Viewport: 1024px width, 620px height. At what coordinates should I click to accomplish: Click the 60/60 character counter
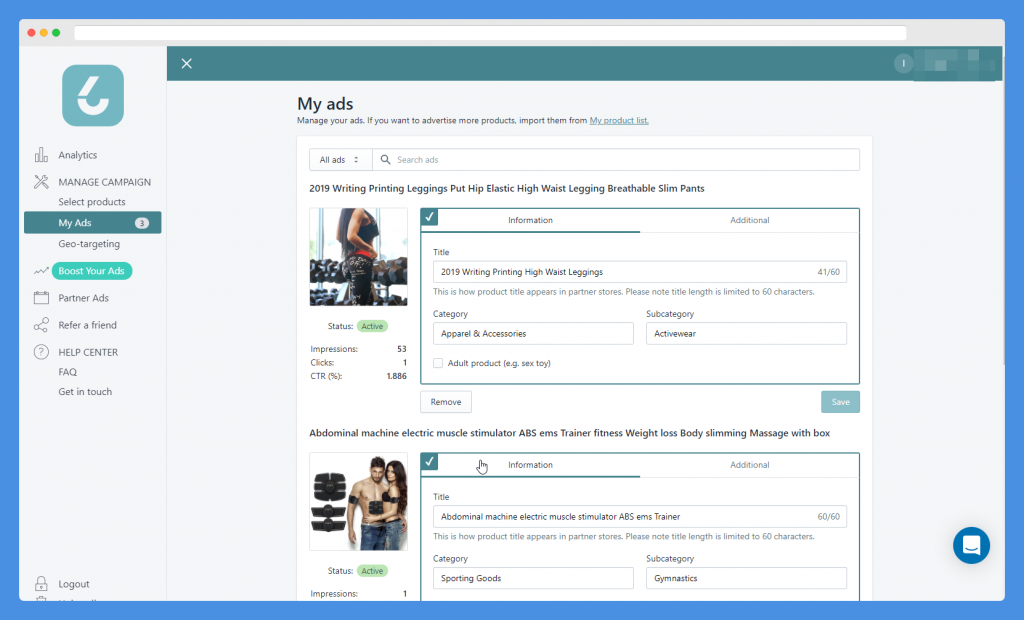click(x=829, y=516)
